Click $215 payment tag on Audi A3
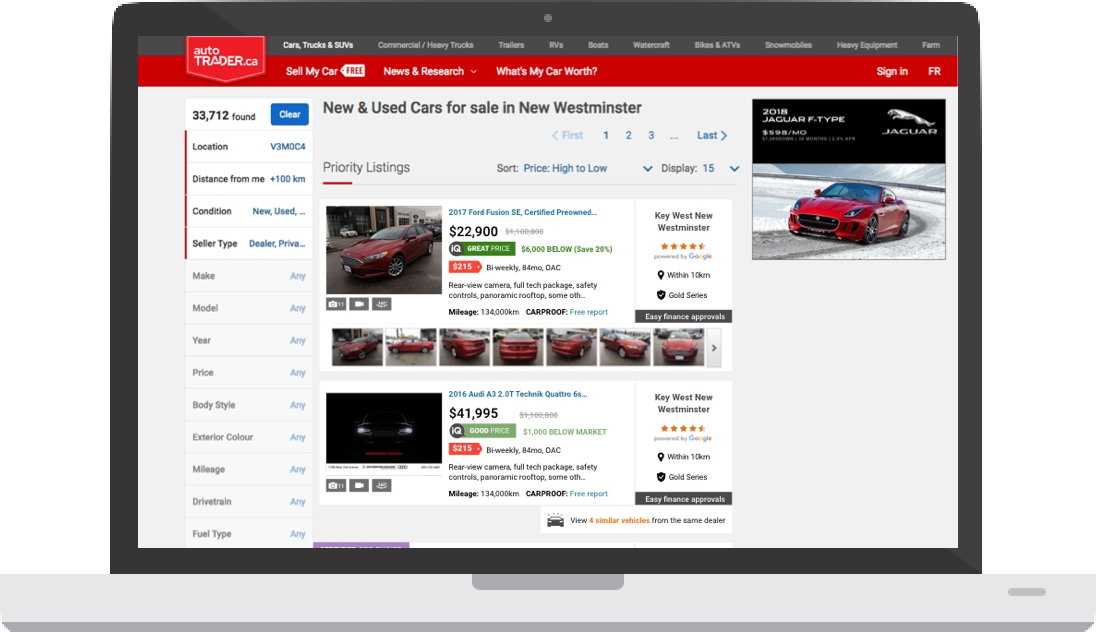This screenshot has height=632, width=1096. click(465, 449)
